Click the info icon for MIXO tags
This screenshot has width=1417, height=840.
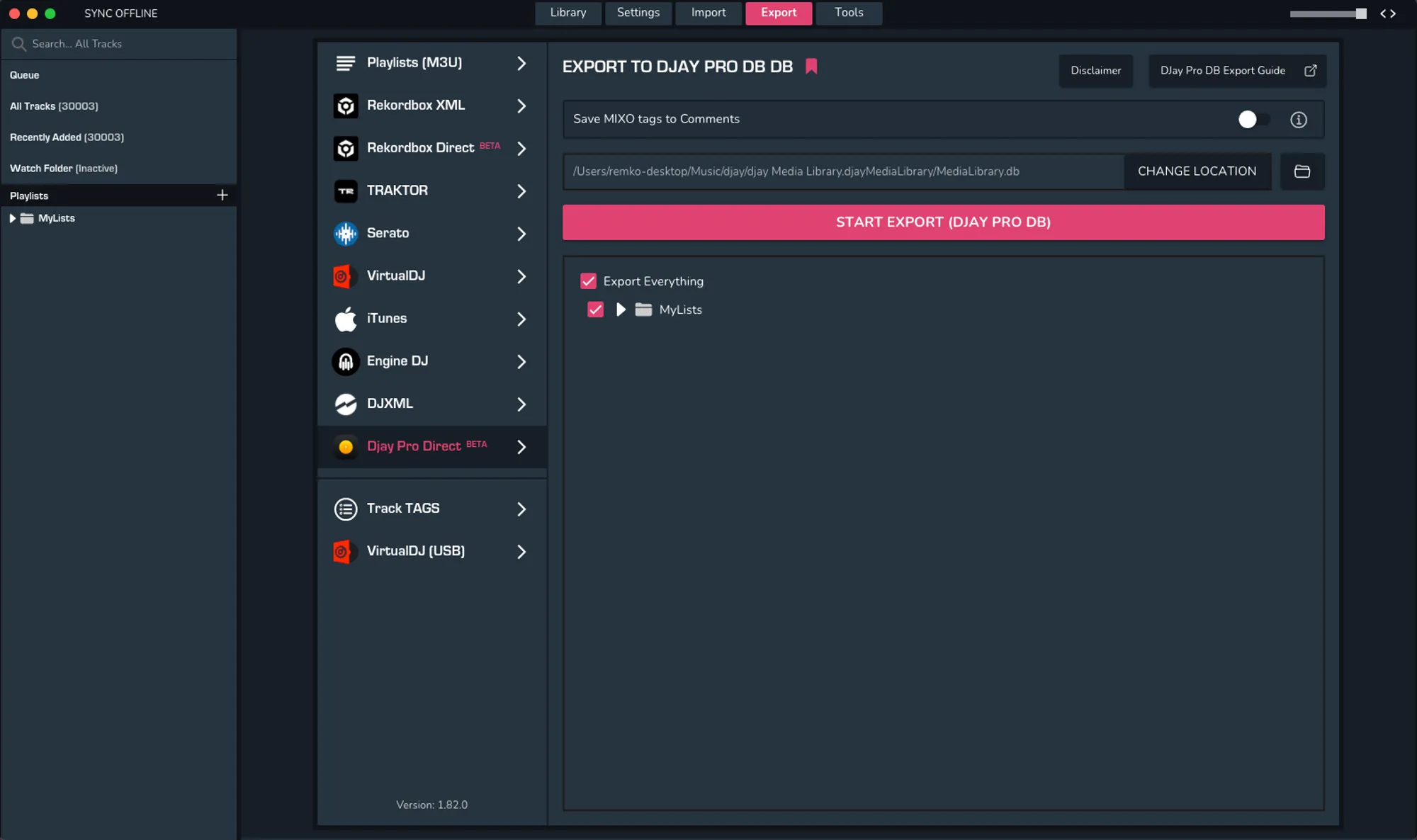coord(1298,120)
